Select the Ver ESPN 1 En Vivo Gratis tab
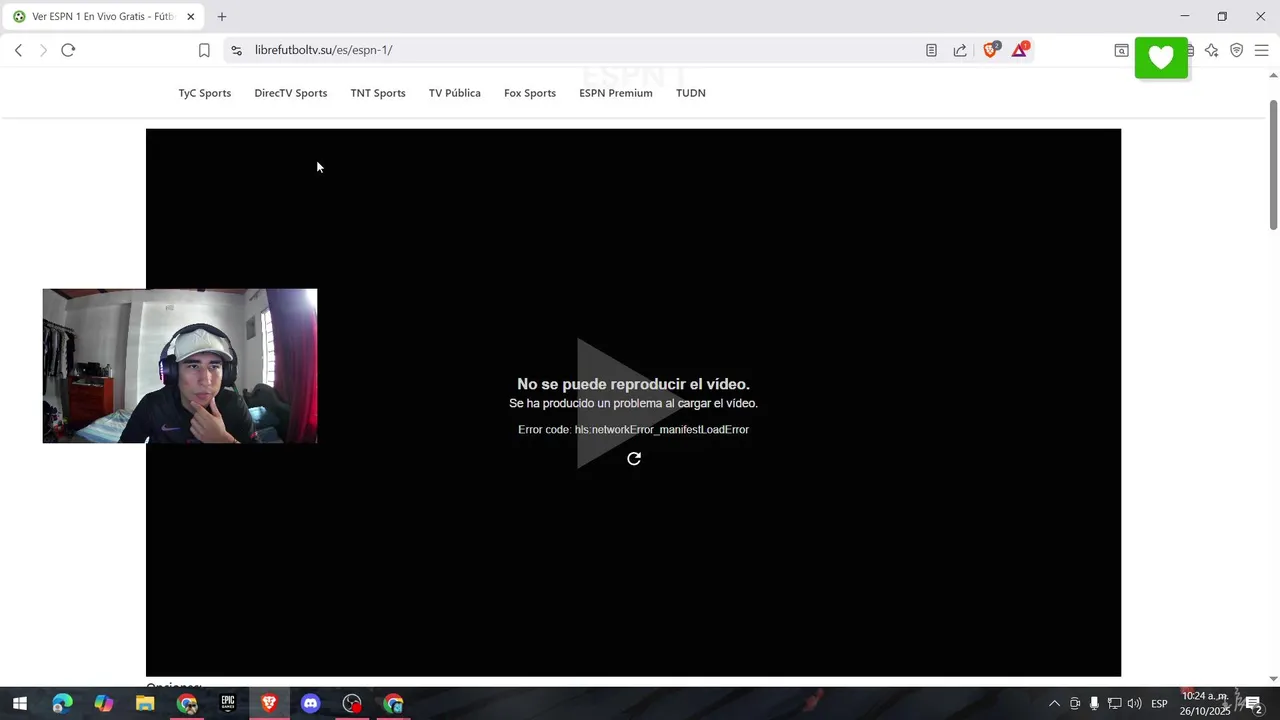The height and width of the screenshot is (720, 1280). pyautogui.click(x=104, y=17)
